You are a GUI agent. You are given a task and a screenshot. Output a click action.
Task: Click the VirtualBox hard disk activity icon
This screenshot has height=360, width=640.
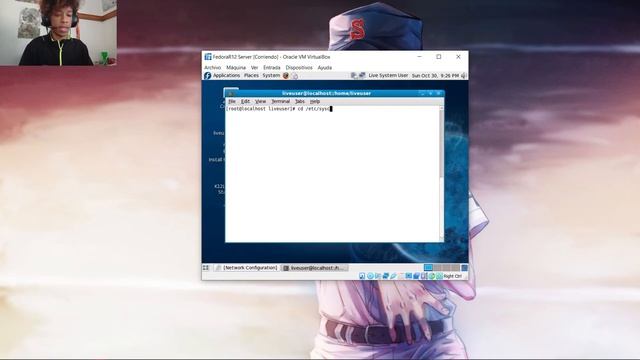362,276
